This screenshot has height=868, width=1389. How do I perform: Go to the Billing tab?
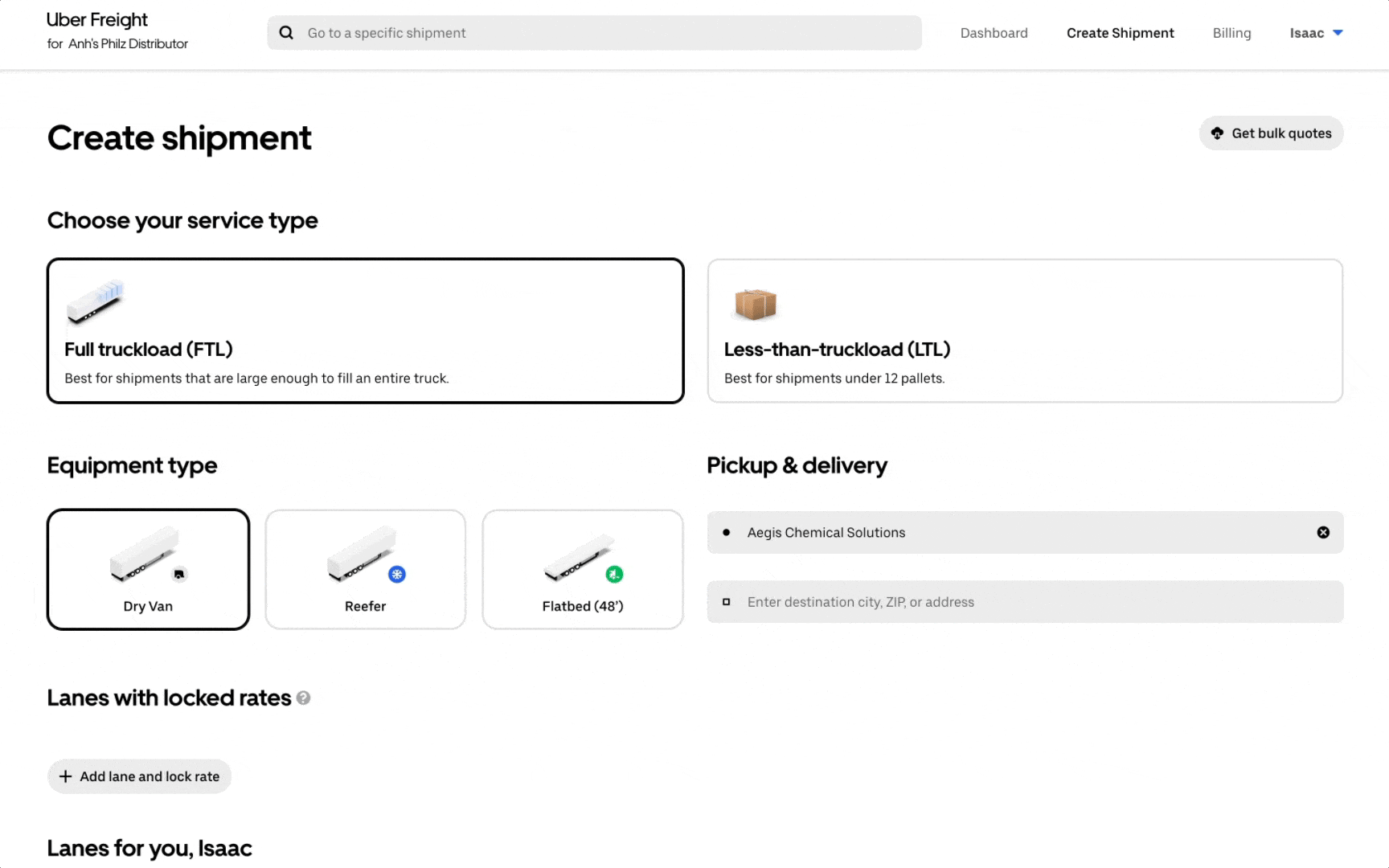(x=1231, y=33)
